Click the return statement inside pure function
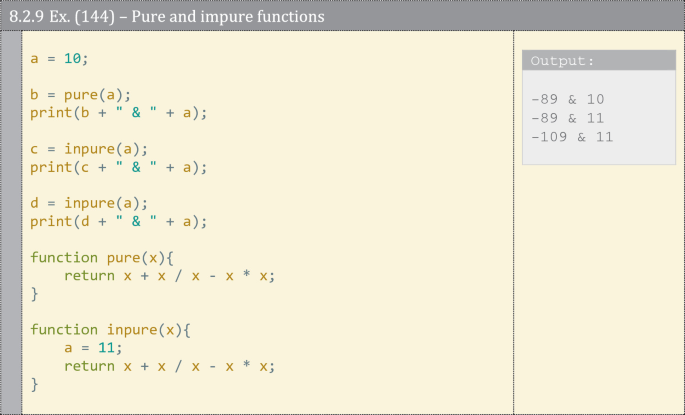 [168, 275]
